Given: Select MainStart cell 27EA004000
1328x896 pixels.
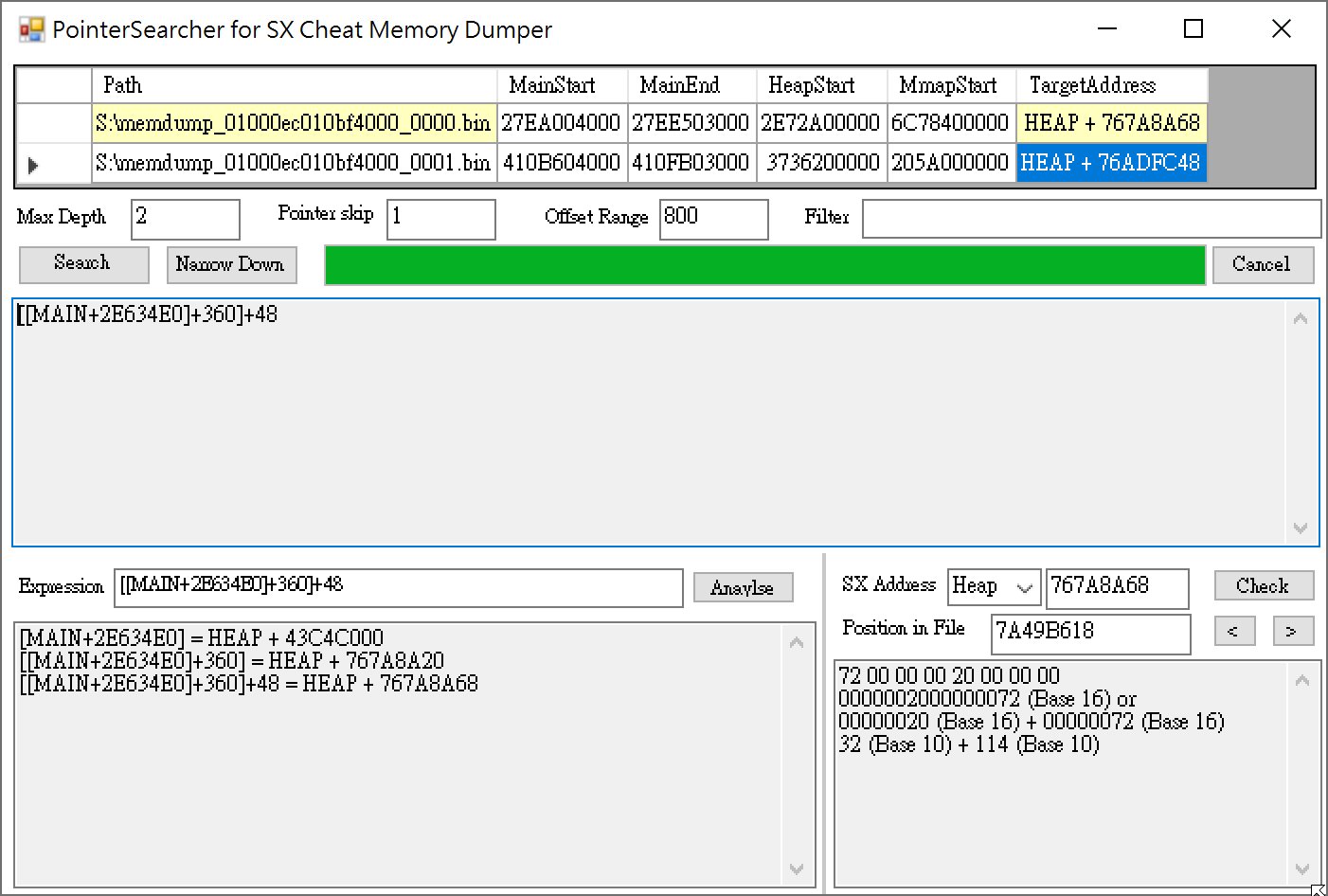Looking at the screenshot, I should (x=563, y=123).
